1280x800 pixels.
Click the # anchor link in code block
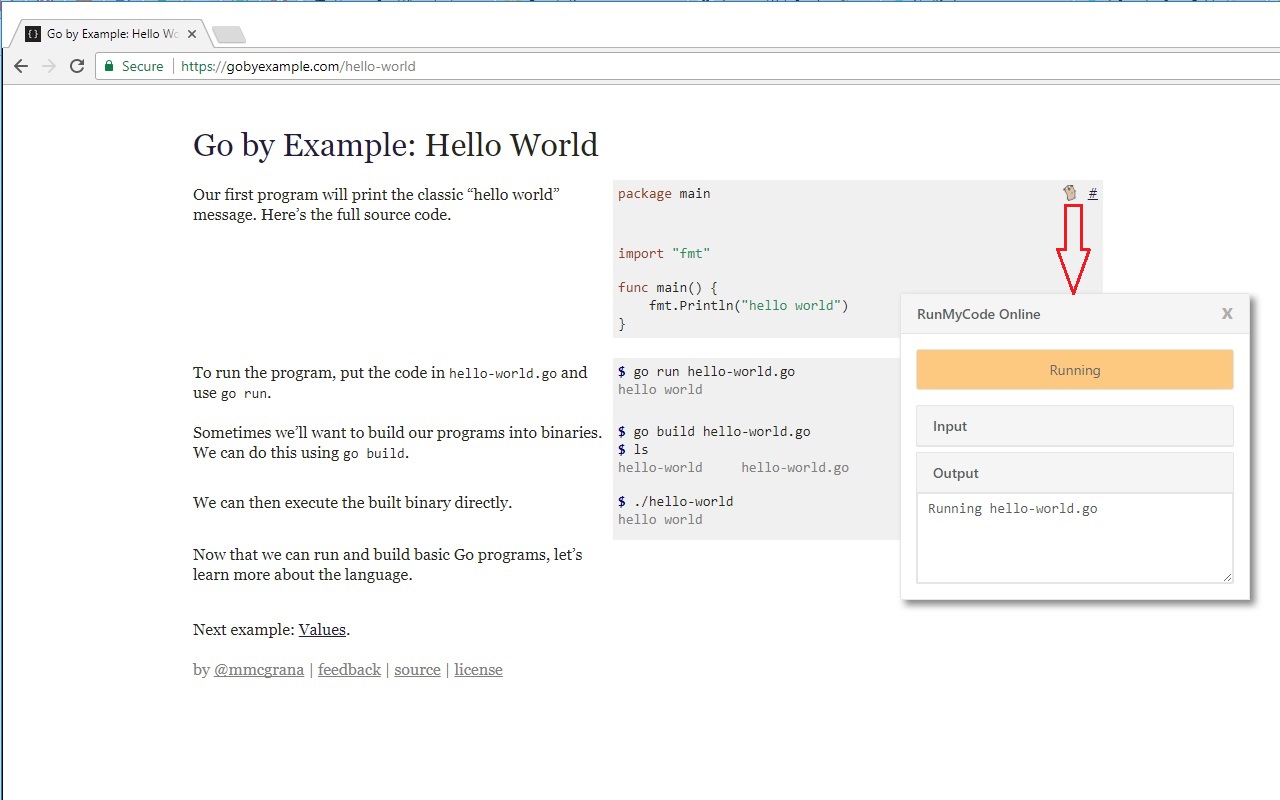[1093, 193]
